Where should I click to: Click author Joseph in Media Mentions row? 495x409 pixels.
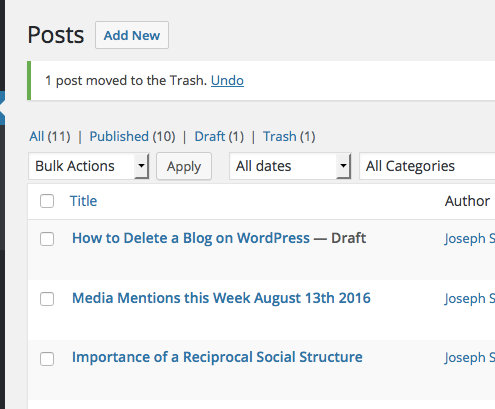click(469, 299)
